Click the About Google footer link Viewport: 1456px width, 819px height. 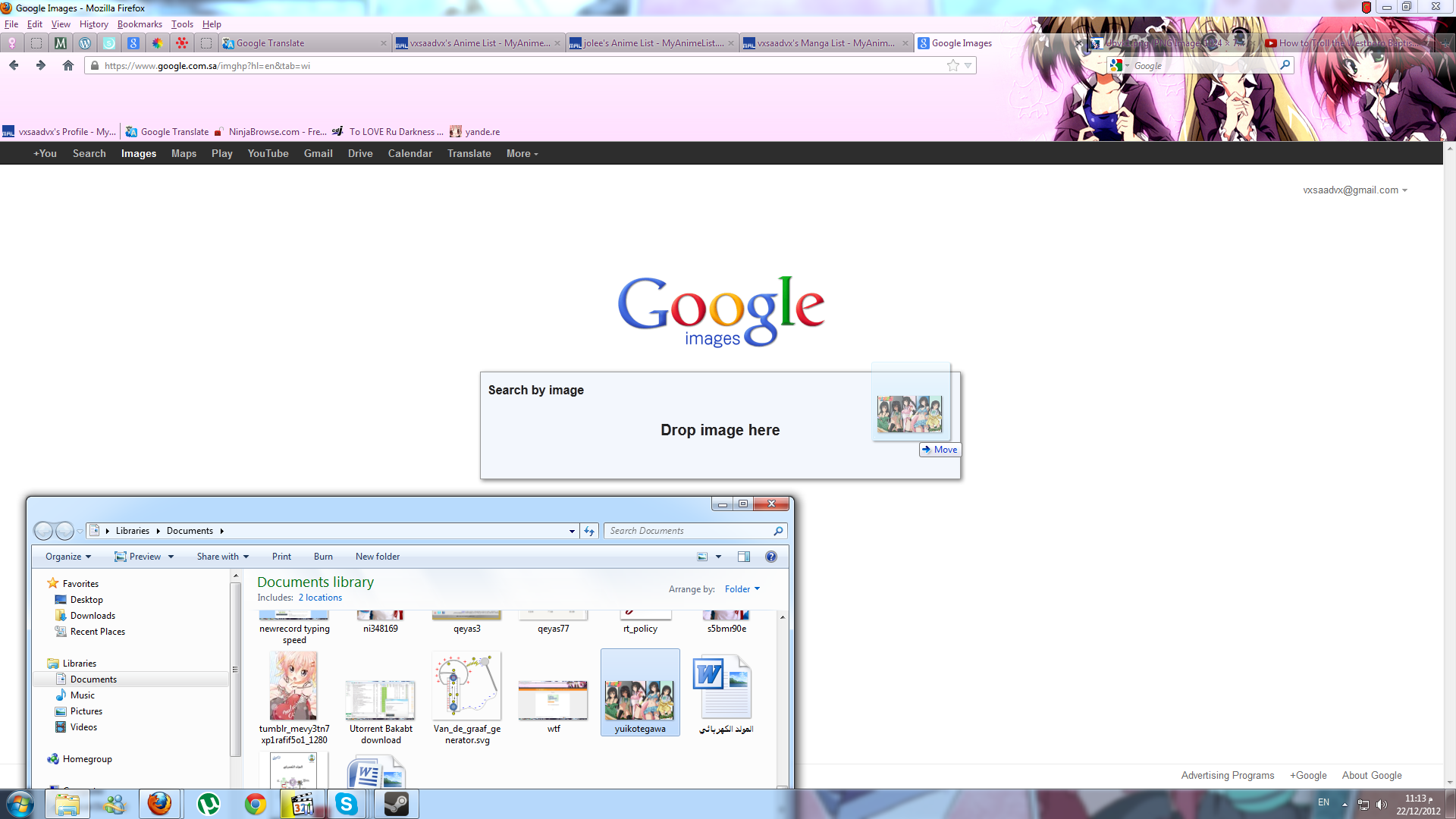[x=1372, y=775]
